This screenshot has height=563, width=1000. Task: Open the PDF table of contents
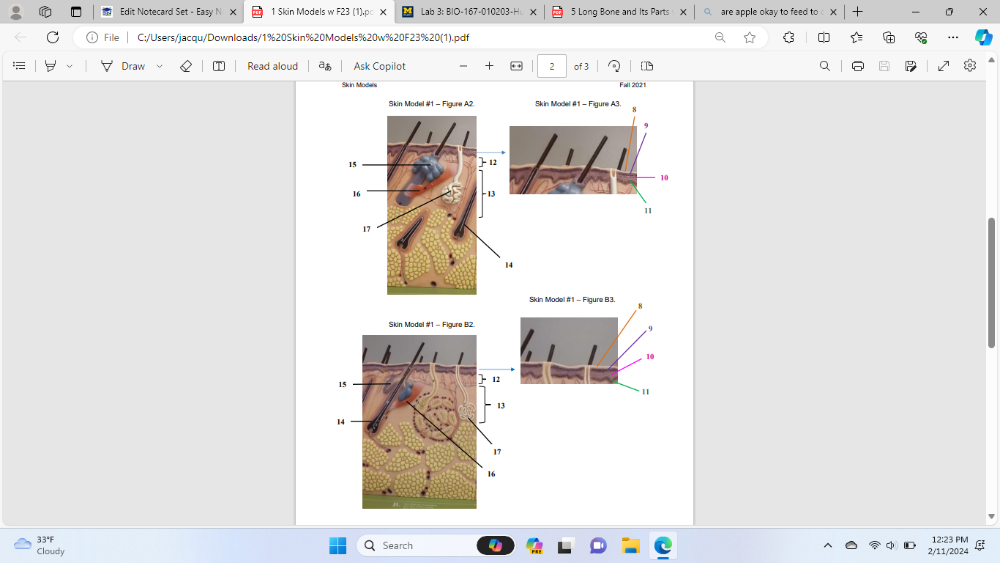click(x=19, y=66)
